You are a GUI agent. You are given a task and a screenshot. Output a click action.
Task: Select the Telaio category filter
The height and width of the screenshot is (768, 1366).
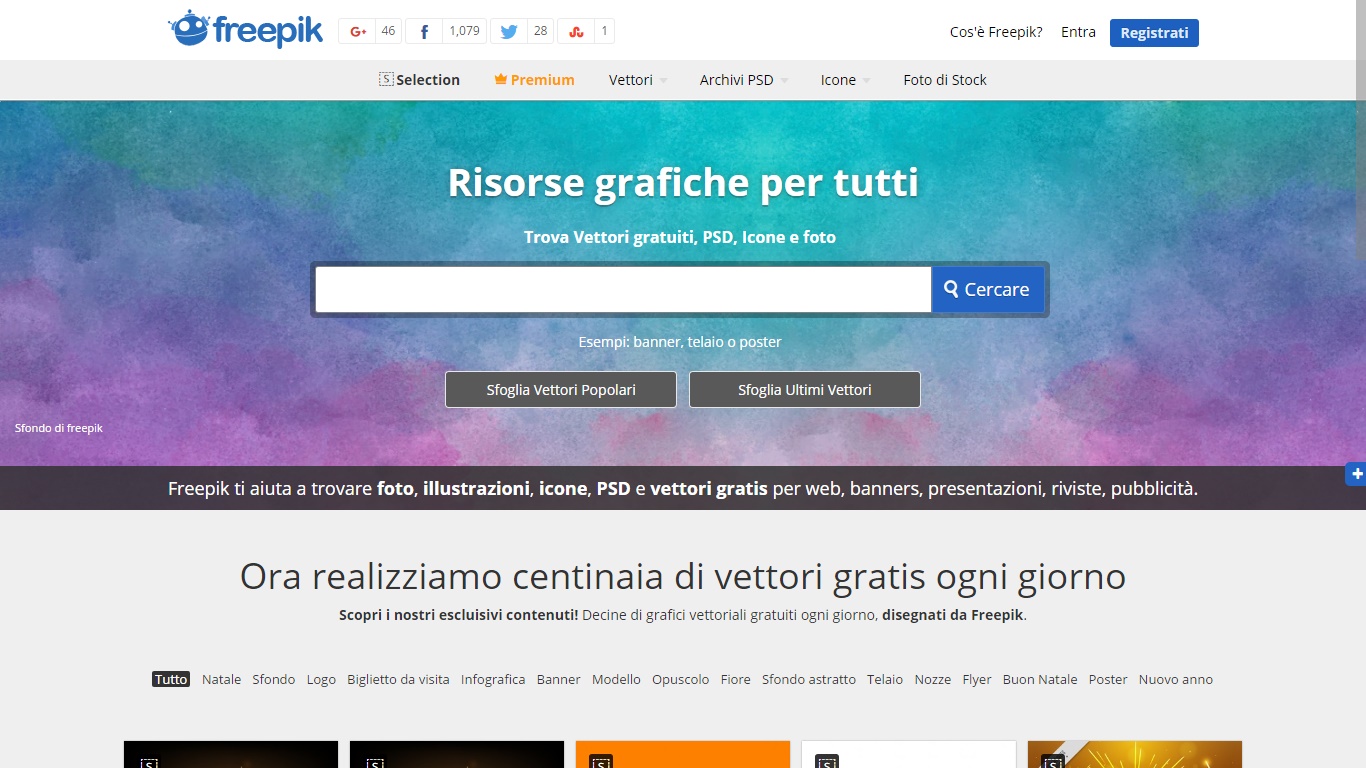pos(885,679)
